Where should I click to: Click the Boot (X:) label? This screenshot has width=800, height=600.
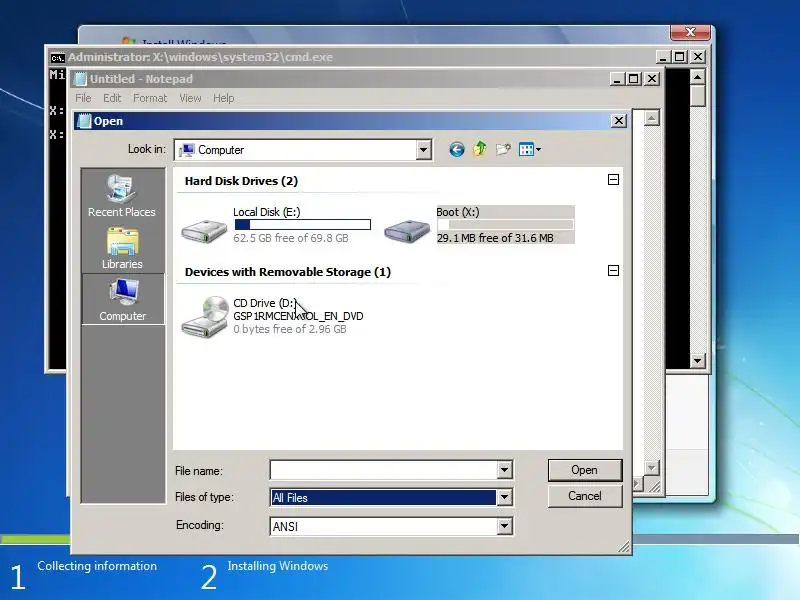(458, 212)
